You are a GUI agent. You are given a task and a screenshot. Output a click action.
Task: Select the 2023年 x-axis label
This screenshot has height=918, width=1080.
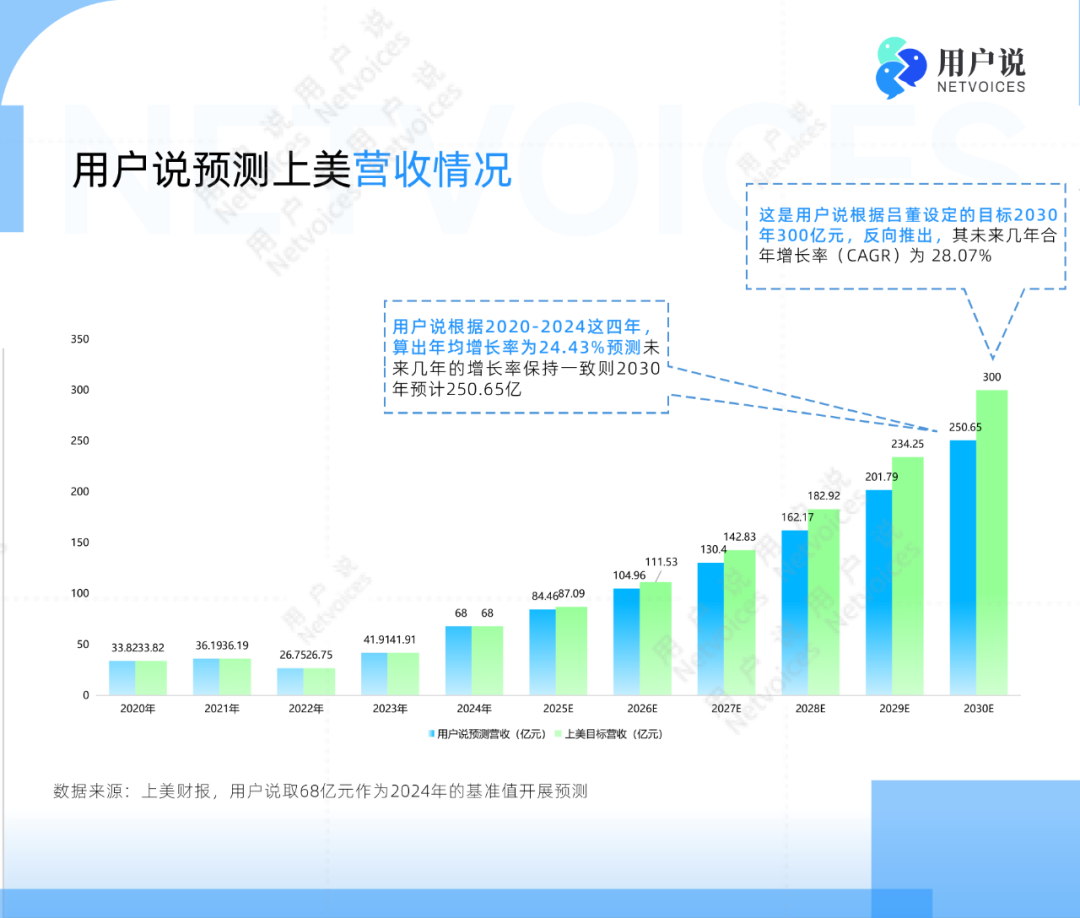[x=390, y=709]
